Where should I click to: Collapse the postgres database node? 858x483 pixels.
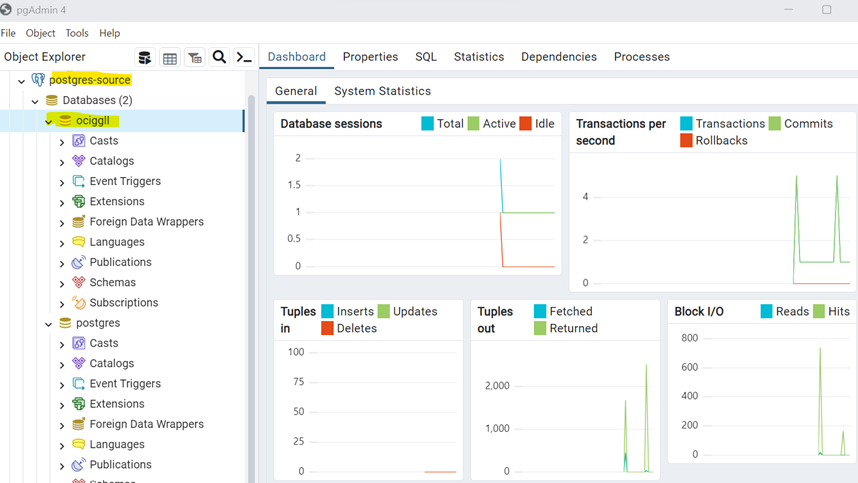(49, 324)
